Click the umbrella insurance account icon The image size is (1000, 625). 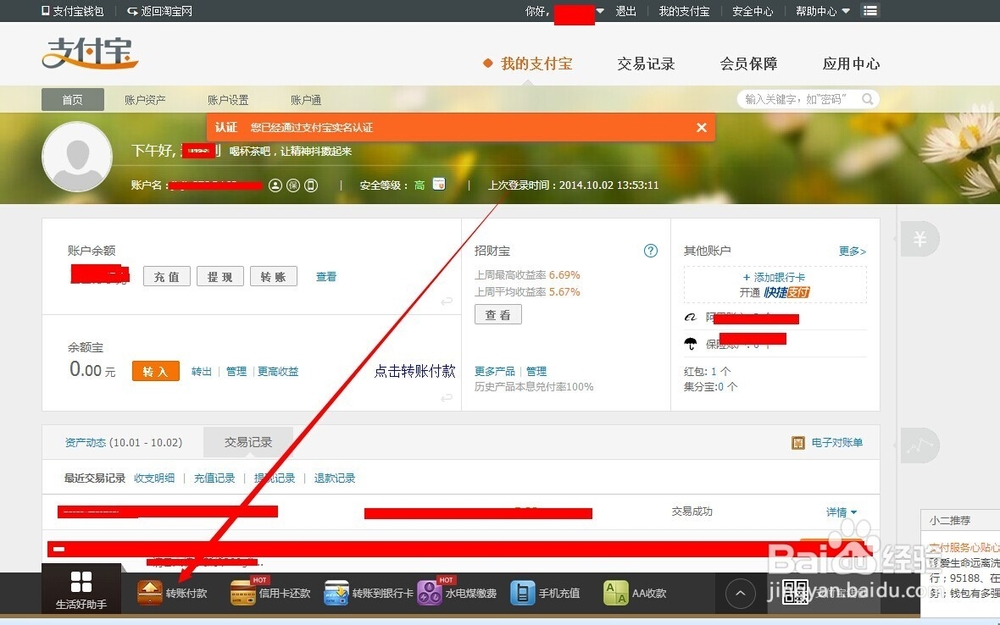[x=691, y=344]
